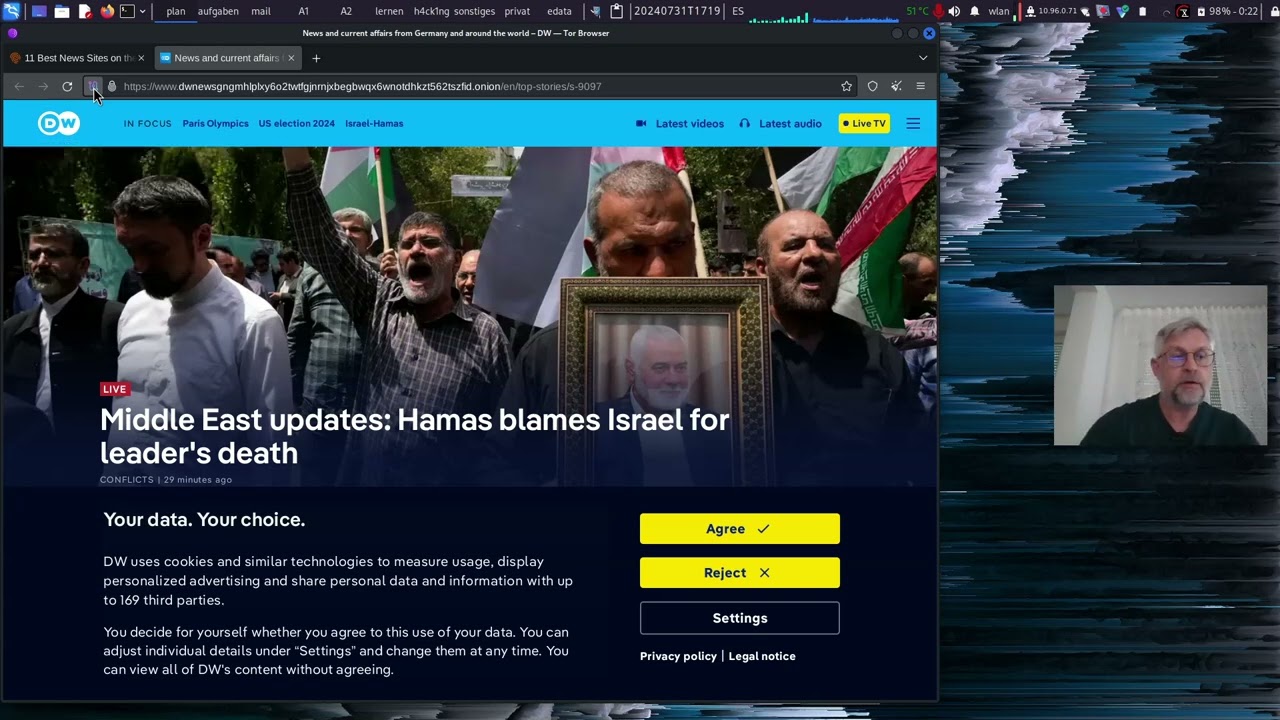The height and width of the screenshot is (720, 1280).
Task: Expand the terminal launcher dropdown arrow
Action: point(143,11)
